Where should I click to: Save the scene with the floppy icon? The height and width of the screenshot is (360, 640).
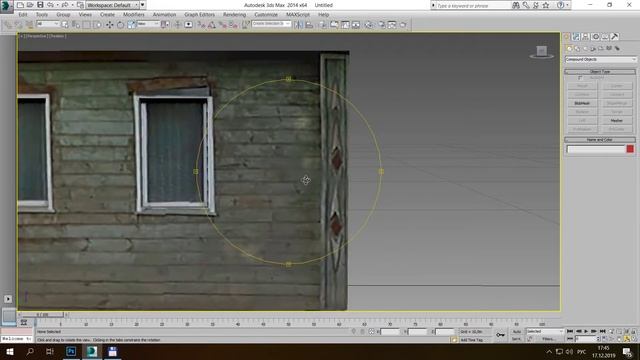pos(40,5)
